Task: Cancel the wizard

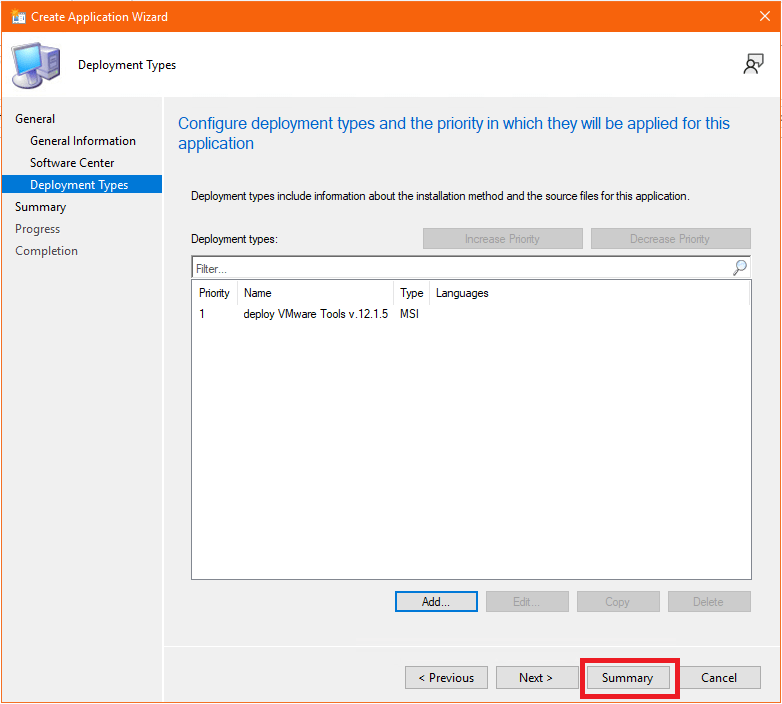Action: (x=719, y=678)
